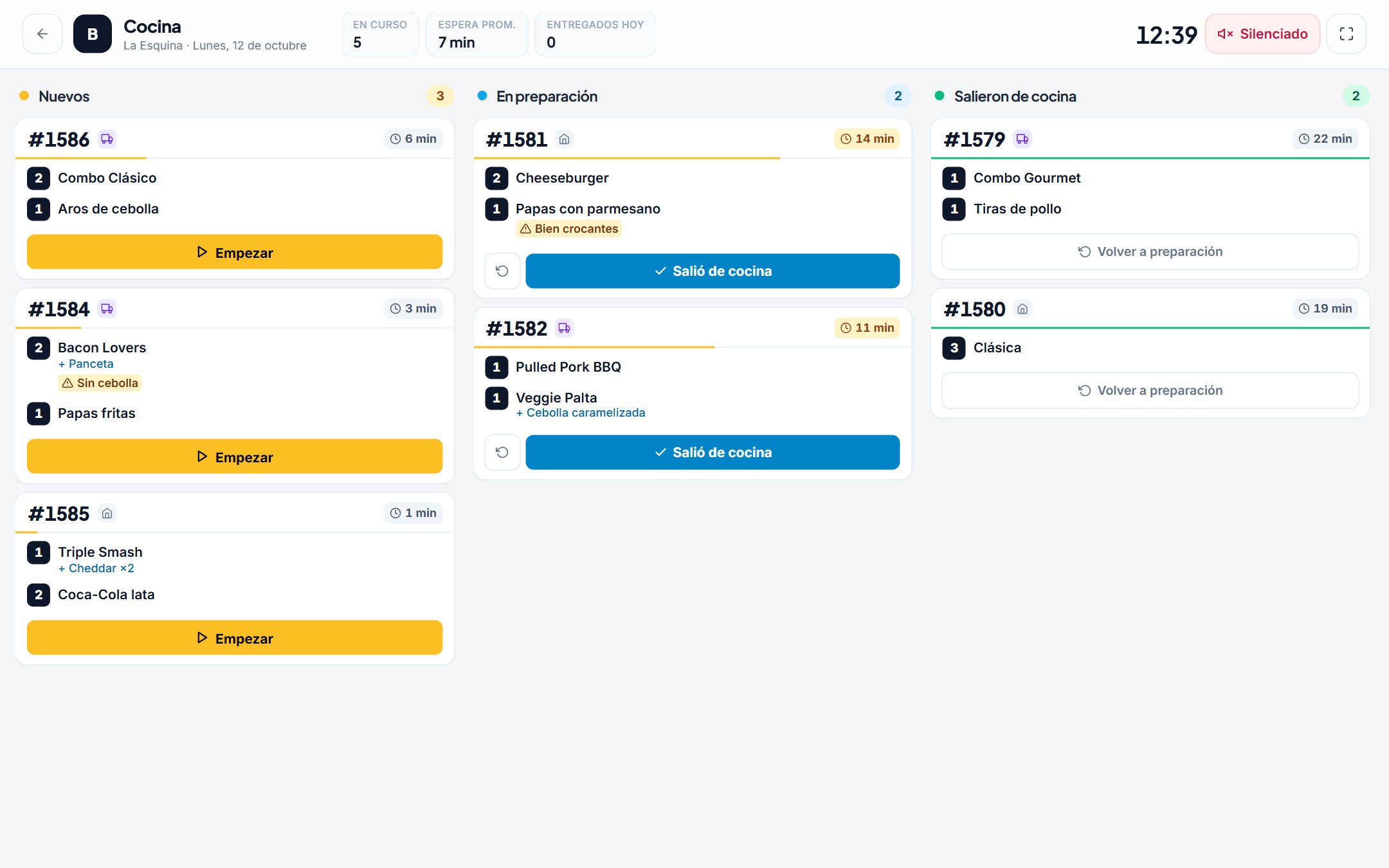The height and width of the screenshot is (868, 1389).
Task: Click the Entregados Hoy stat card
Action: (595, 34)
